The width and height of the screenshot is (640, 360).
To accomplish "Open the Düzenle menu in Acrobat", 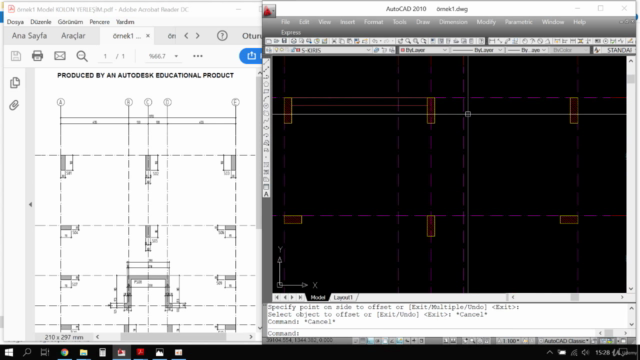I will click(41, 22).
